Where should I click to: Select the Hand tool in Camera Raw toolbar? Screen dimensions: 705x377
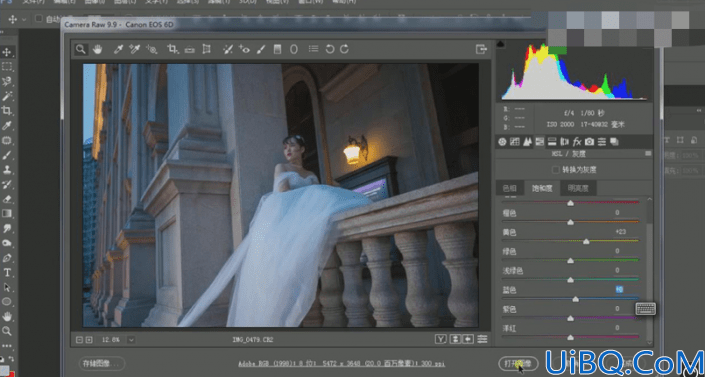pos(97,49)
